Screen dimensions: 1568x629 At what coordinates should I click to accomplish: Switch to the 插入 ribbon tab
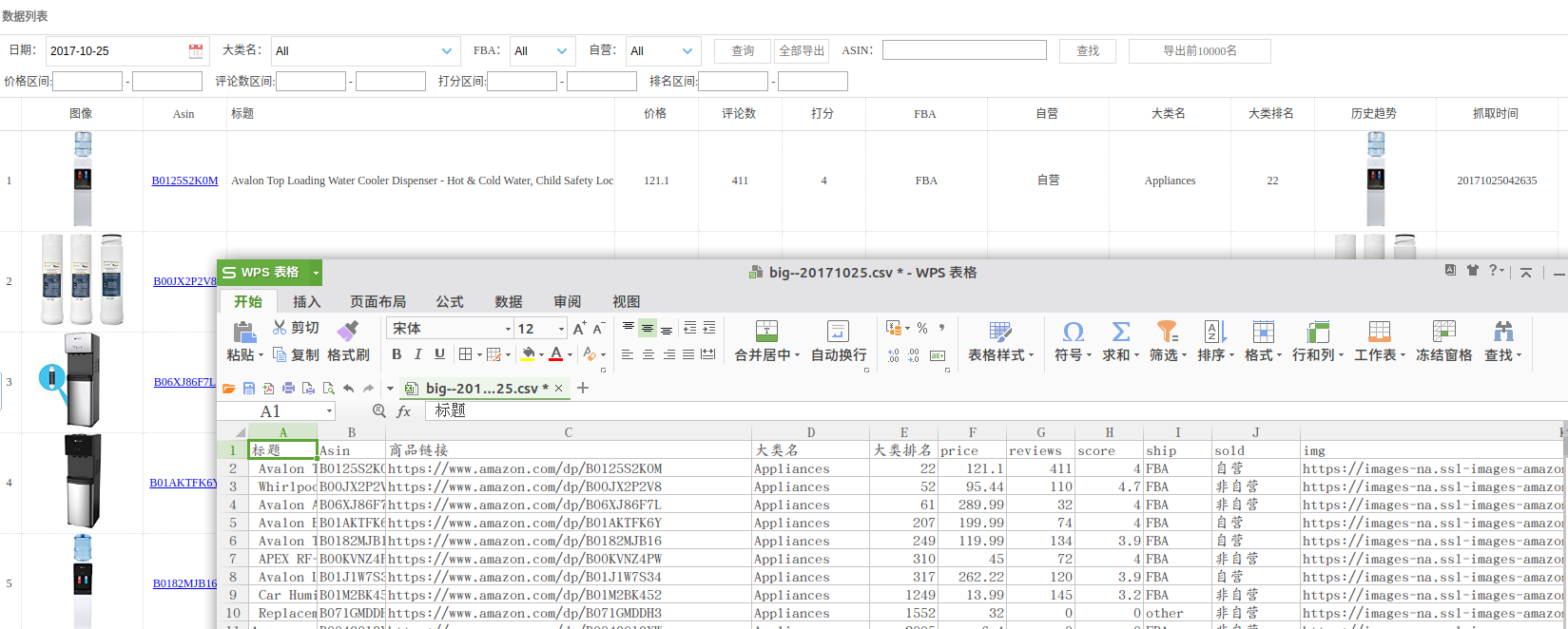306,301
